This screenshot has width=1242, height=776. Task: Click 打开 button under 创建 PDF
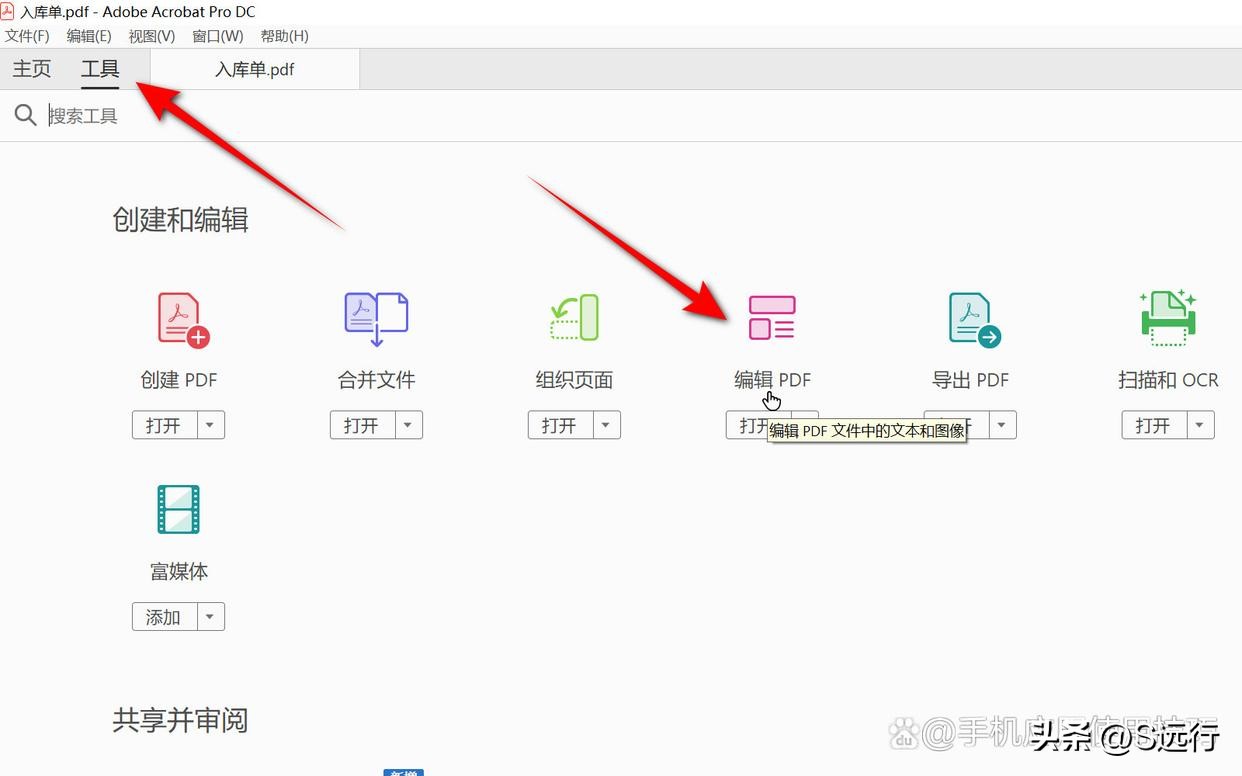(164, 425)
